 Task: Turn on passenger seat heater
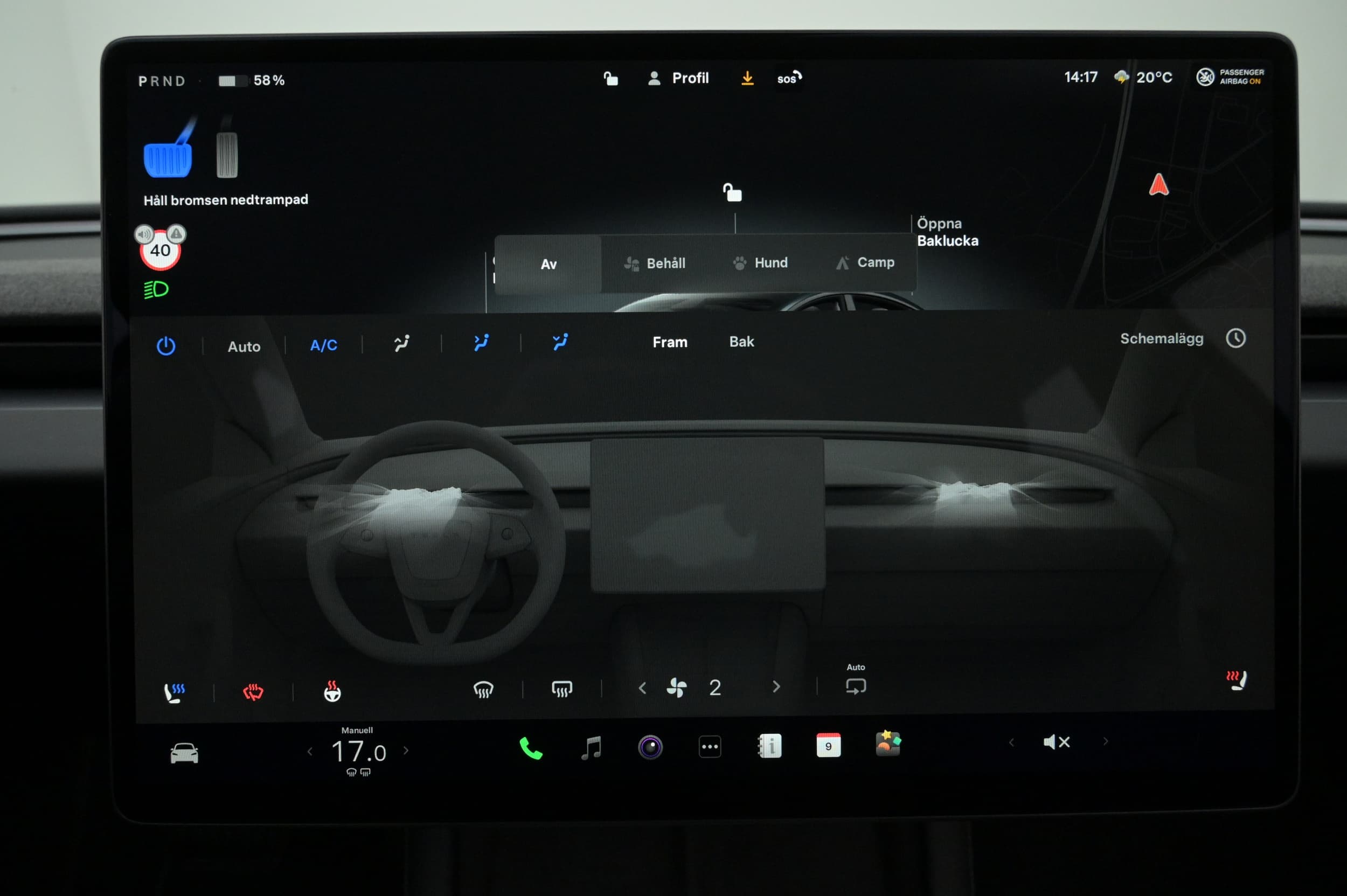pos(1236,680)
